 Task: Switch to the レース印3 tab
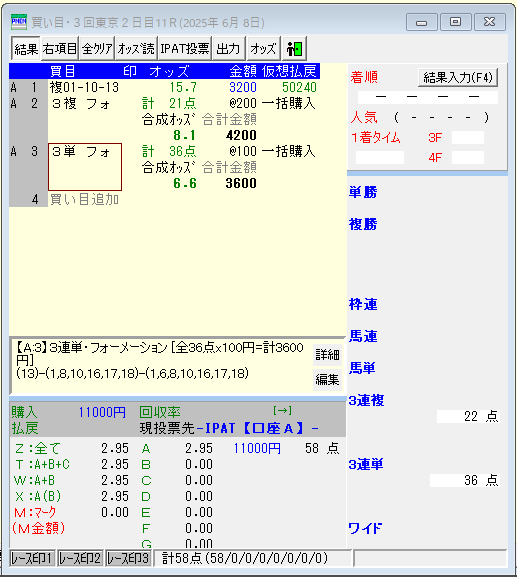[x=128, y=558]
